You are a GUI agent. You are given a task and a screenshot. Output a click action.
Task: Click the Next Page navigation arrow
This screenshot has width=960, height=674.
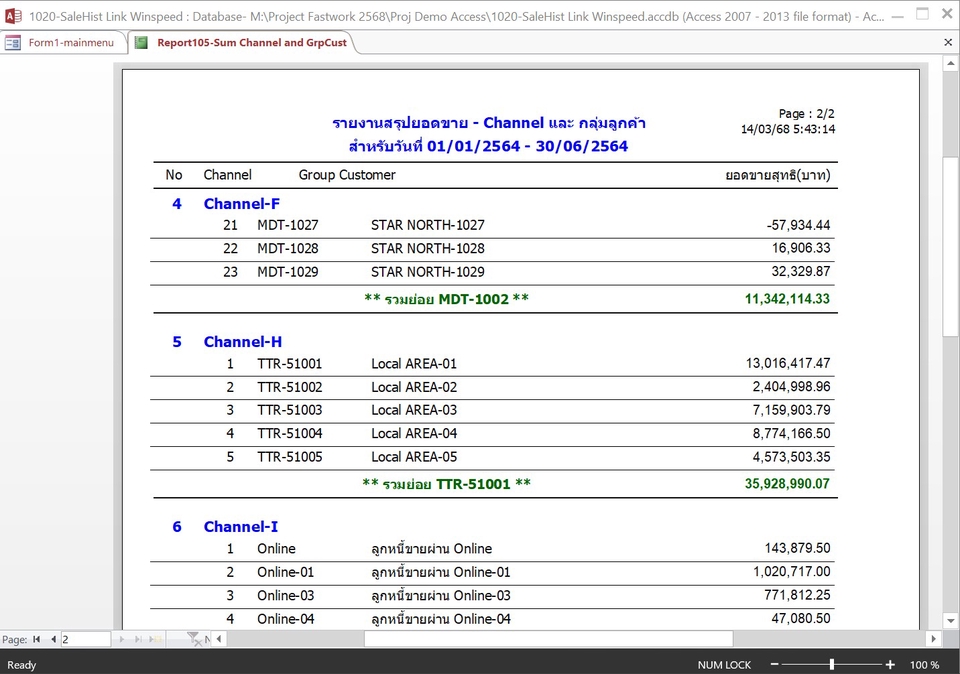point(122,638)
